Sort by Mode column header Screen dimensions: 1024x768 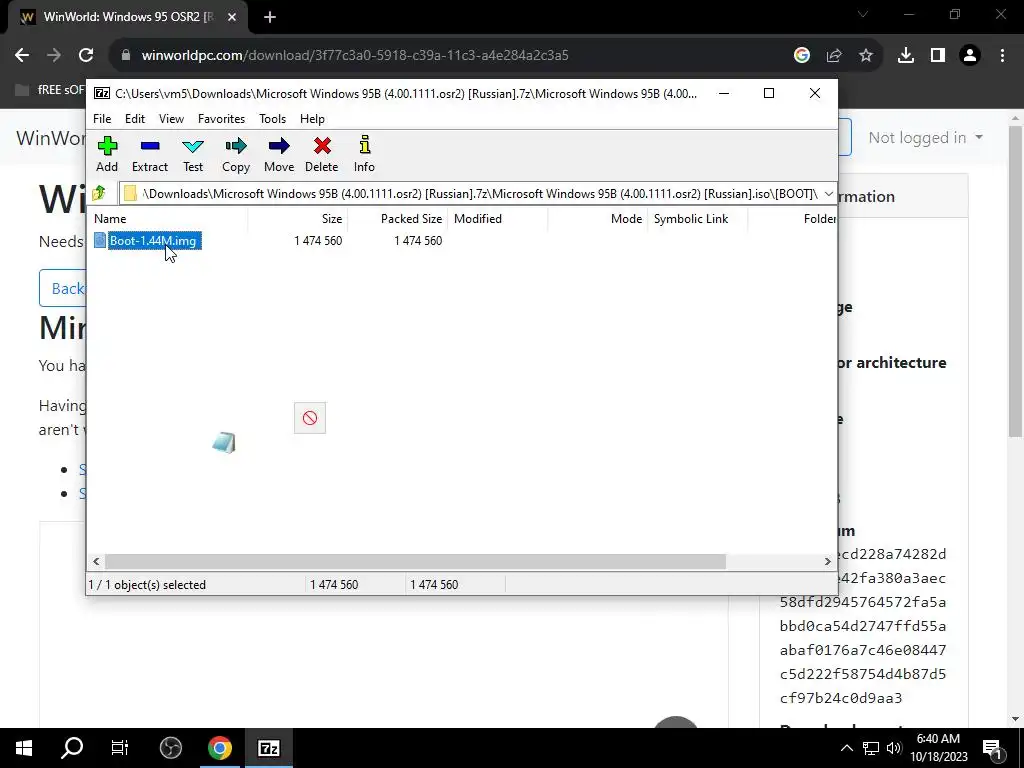tap(598, 219)
